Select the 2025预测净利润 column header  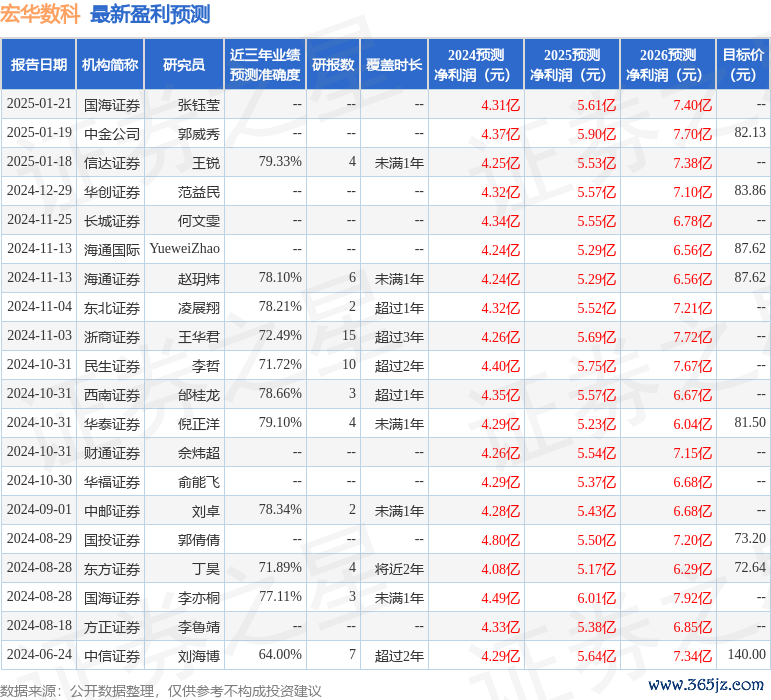(x=572, y=64)
